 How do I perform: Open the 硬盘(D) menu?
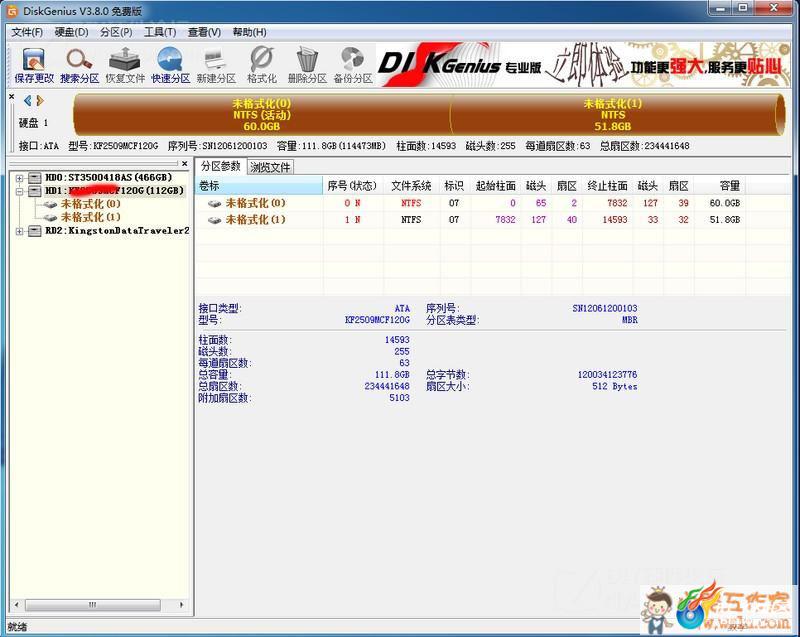(x=71, y=32)
